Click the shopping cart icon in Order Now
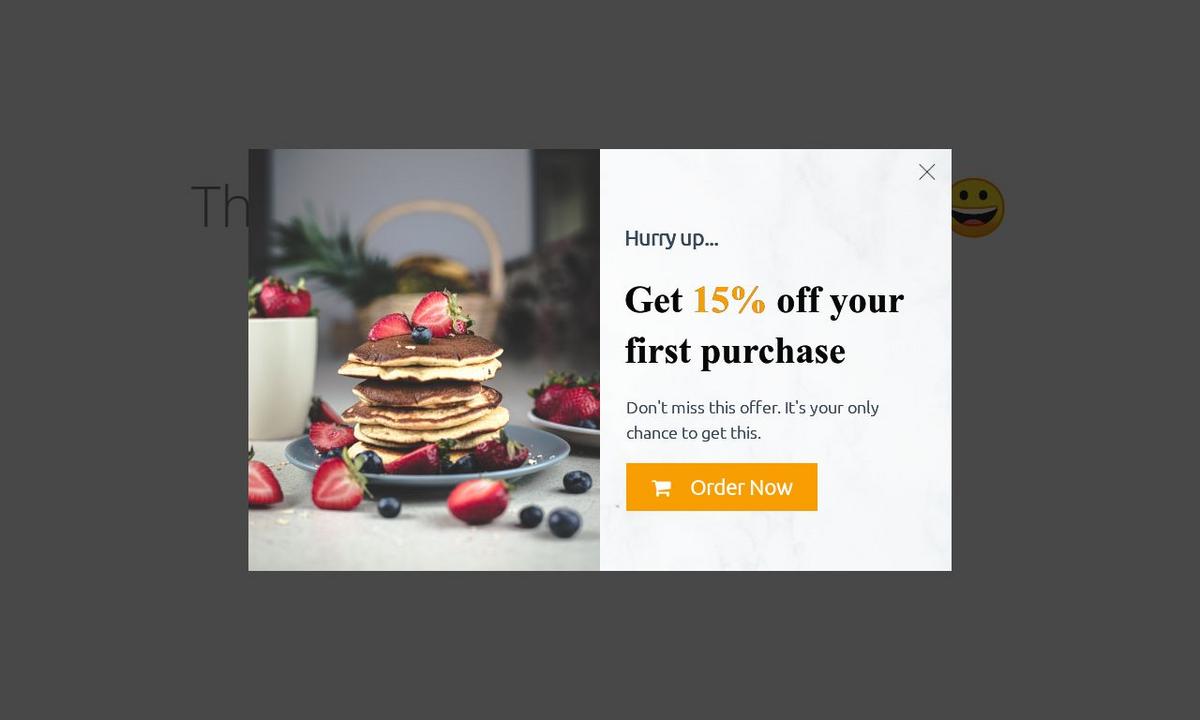The width and height of the screenshot is (1200, 720). point(661,488)
